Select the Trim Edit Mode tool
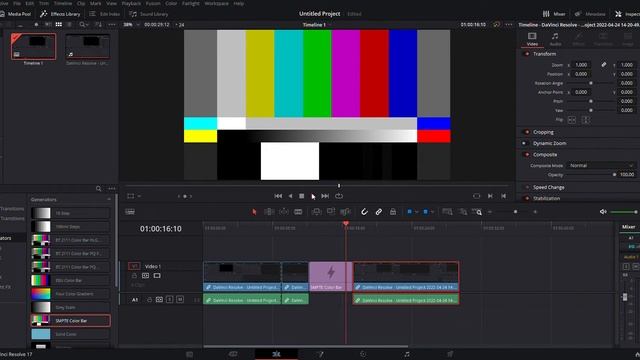The width and height of the screenshot is (640, 360). coord(269,212)
